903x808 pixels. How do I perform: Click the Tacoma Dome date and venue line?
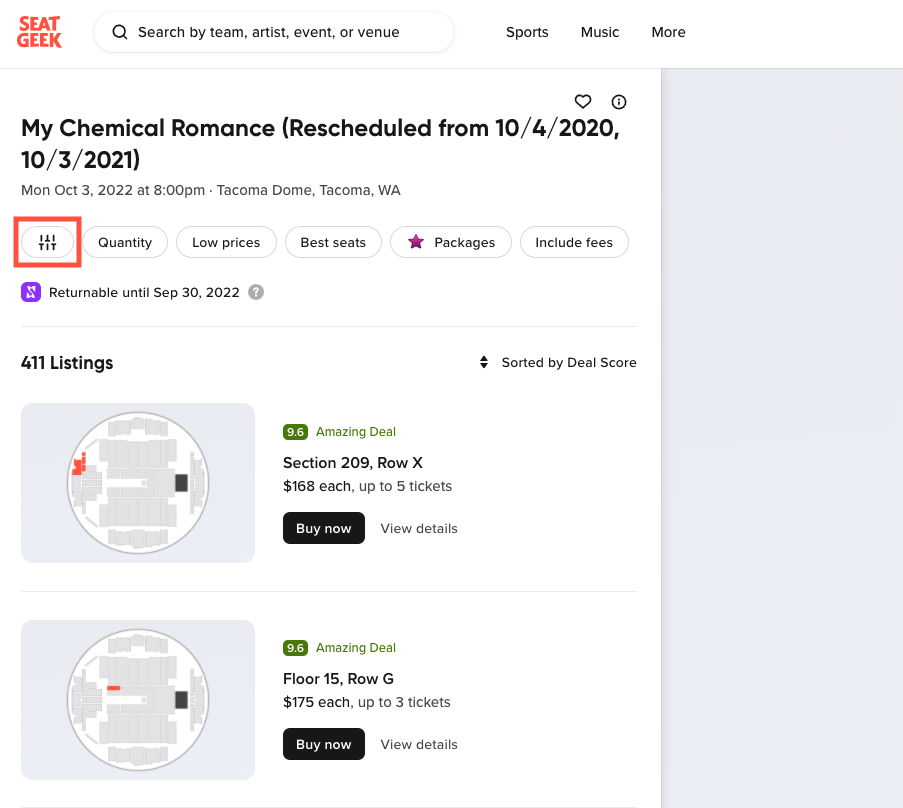click(x=211, y=190)
